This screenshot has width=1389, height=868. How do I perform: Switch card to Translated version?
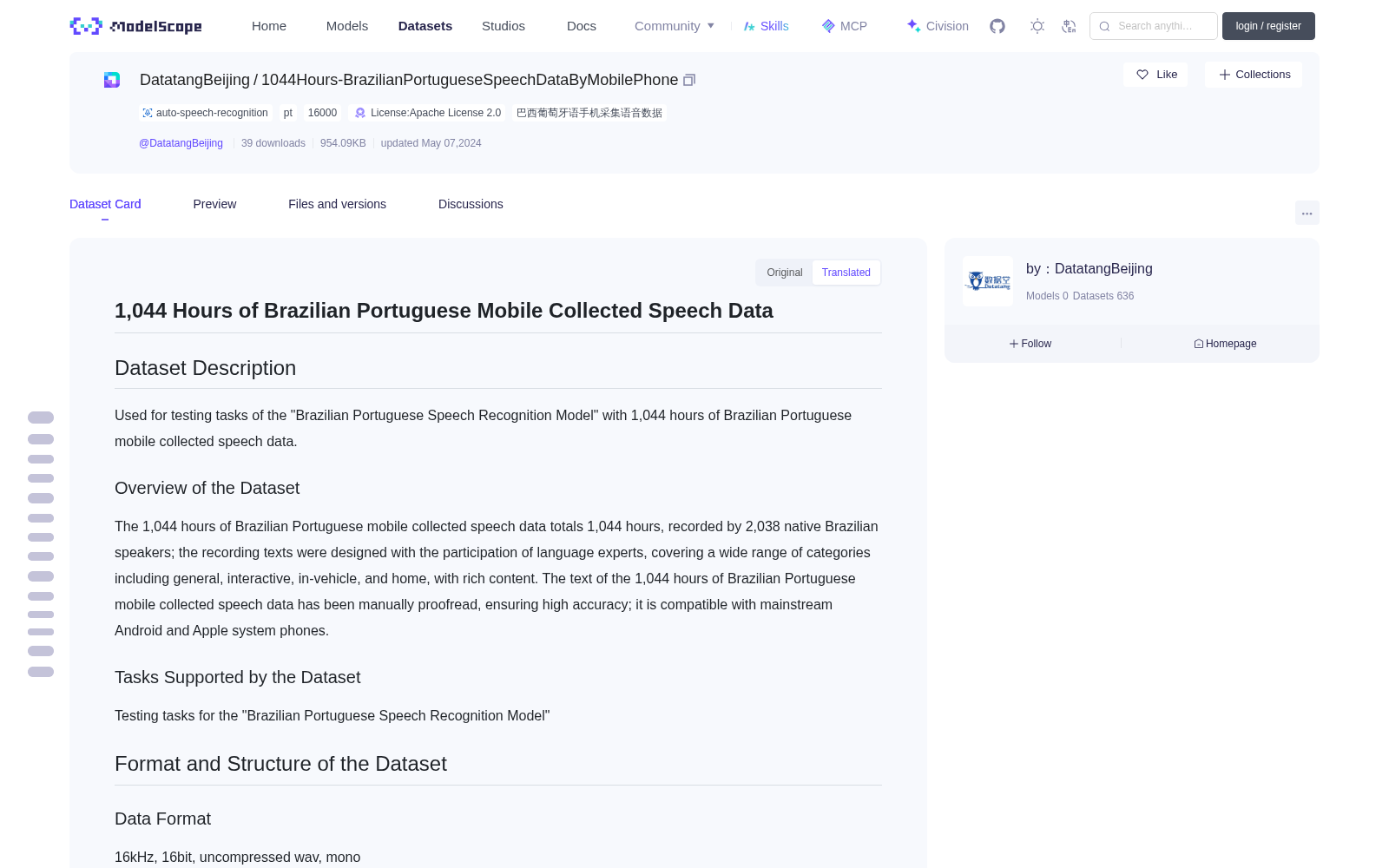(x=846, y=273)
